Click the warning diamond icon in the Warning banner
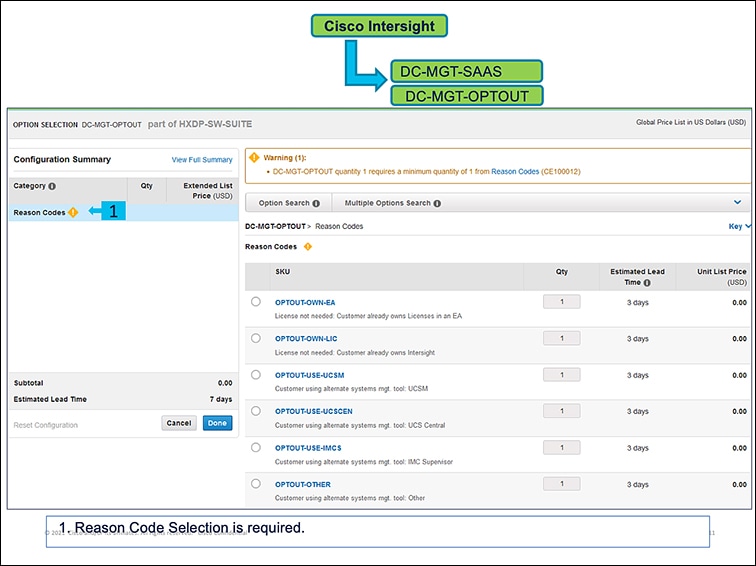This screenshot has width=756, height=566. coord(254,157)
